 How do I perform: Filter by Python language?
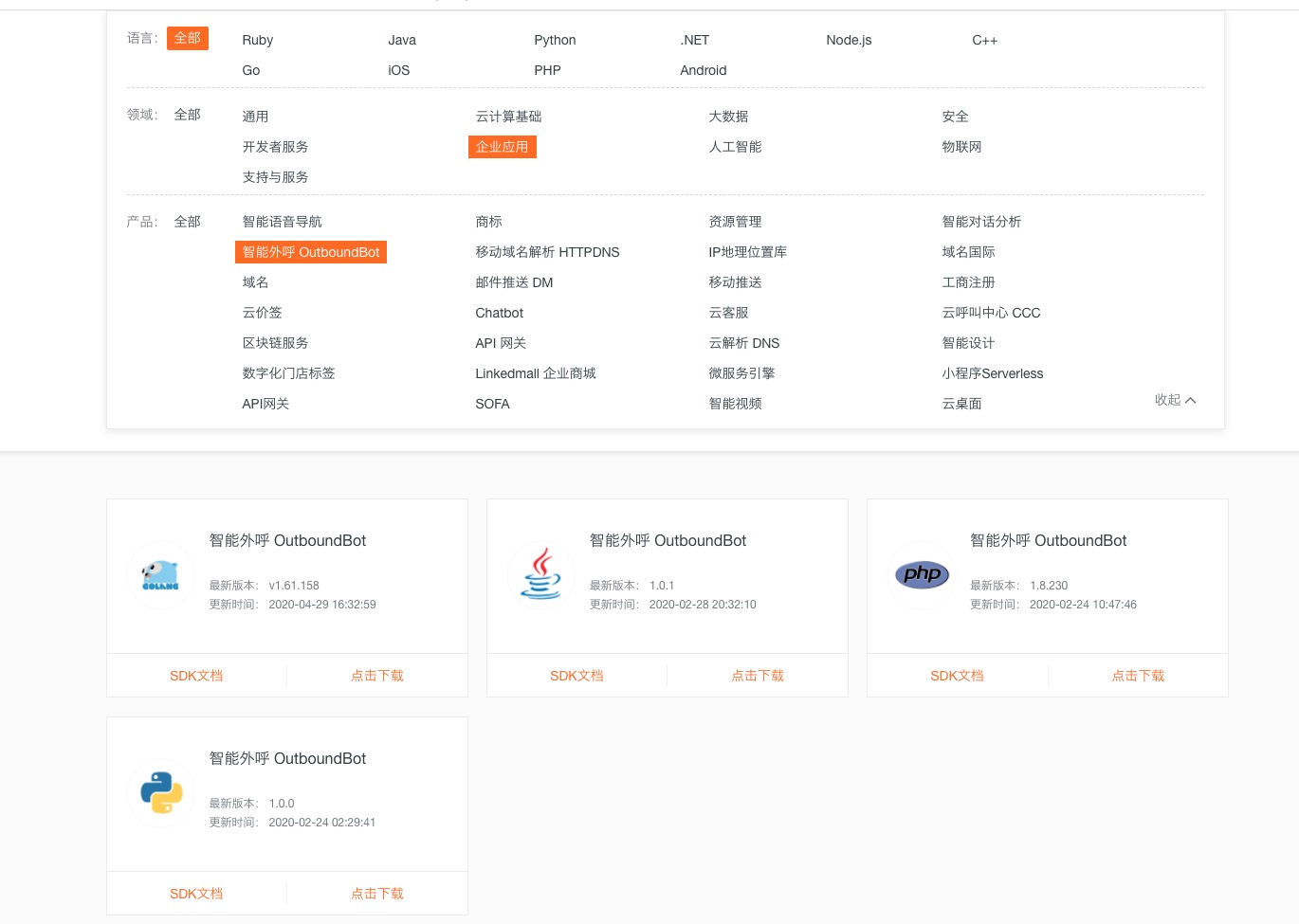(555, 40)
